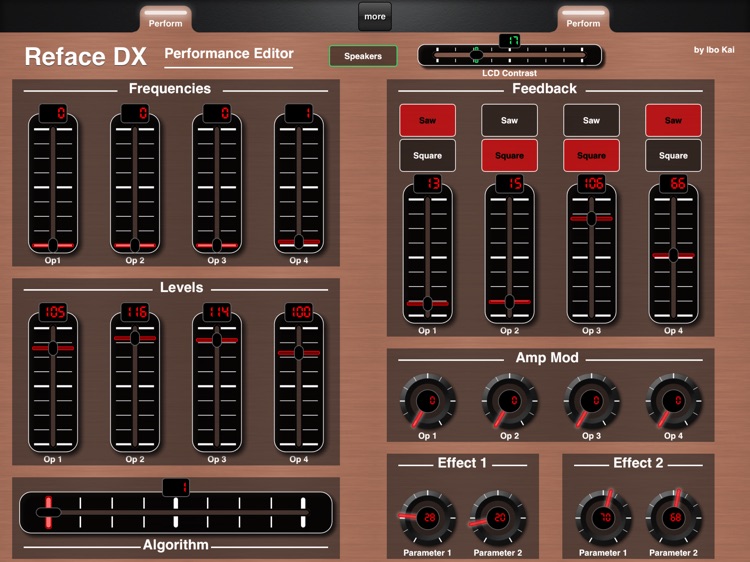Click the Amp Mod Op 4 knob
This screenshot has width=750, height=562.
click(673, 401)
